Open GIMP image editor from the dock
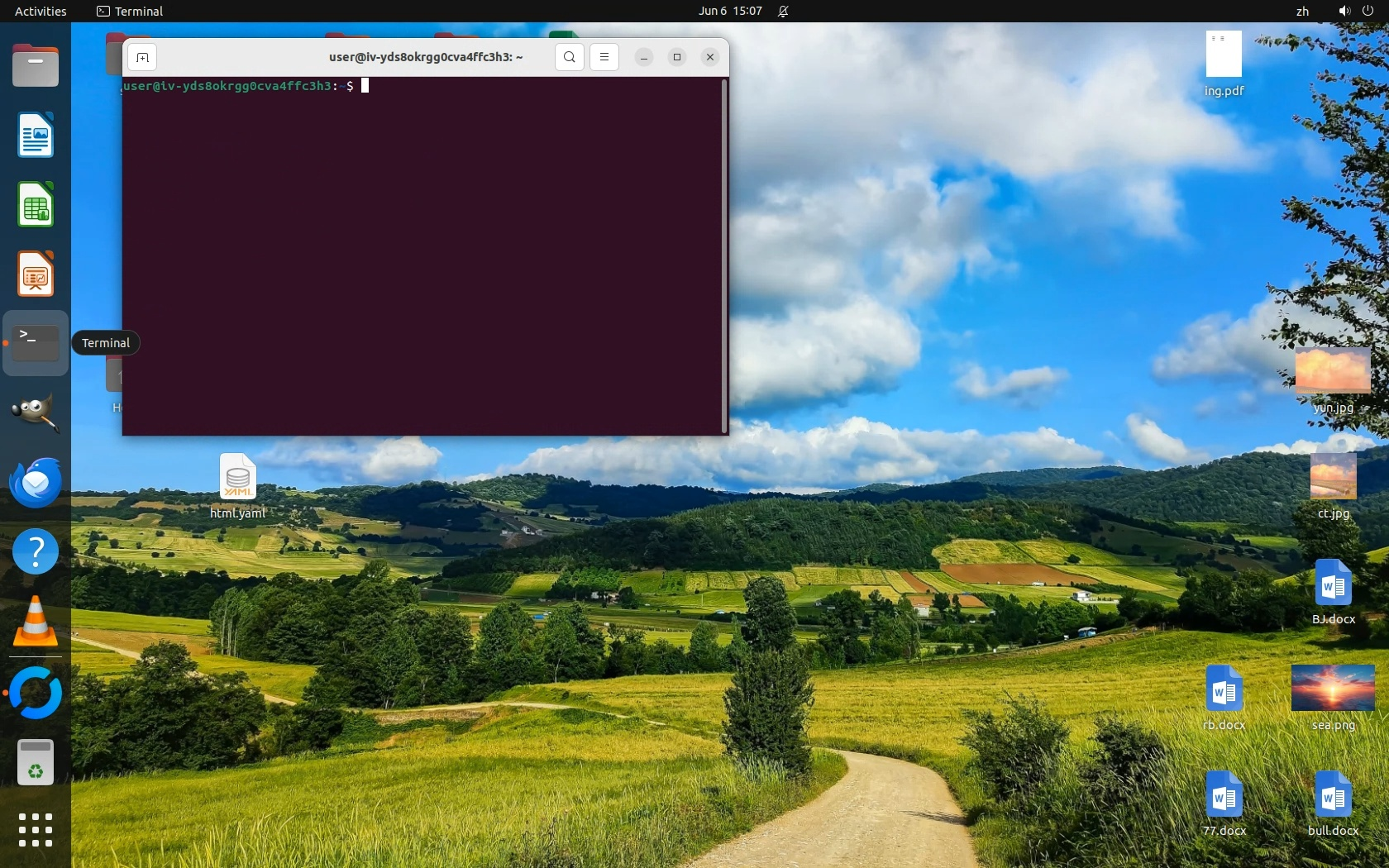1389x868 pixels. [36, 413]
